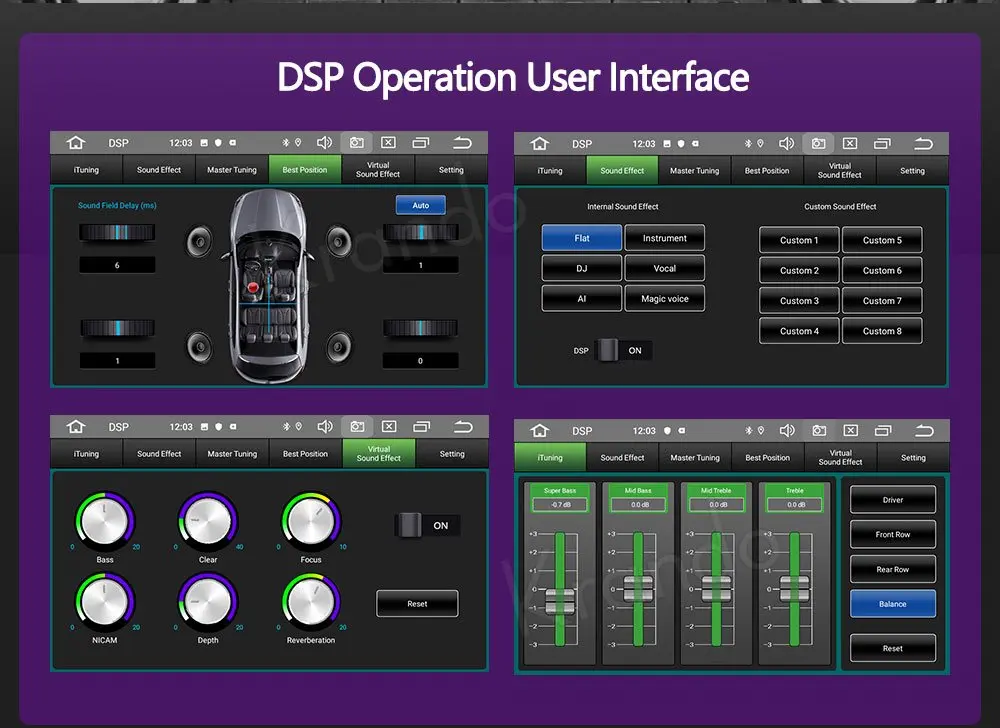
Task: Tap camera icon in iTuning screen
Action: [x=819, y=430]
